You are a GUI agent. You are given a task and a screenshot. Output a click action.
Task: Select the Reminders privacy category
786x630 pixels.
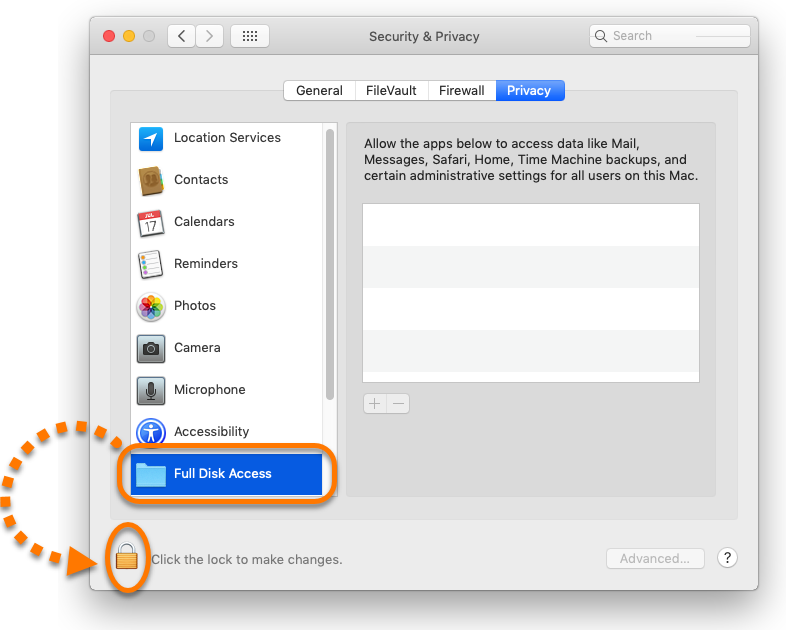(x=227, y=264)
